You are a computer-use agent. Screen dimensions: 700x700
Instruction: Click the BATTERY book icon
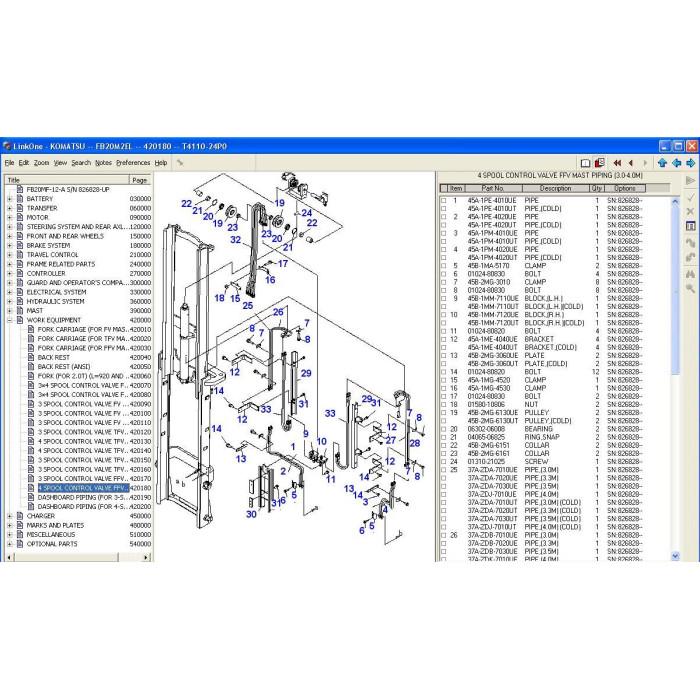(20, 199)
